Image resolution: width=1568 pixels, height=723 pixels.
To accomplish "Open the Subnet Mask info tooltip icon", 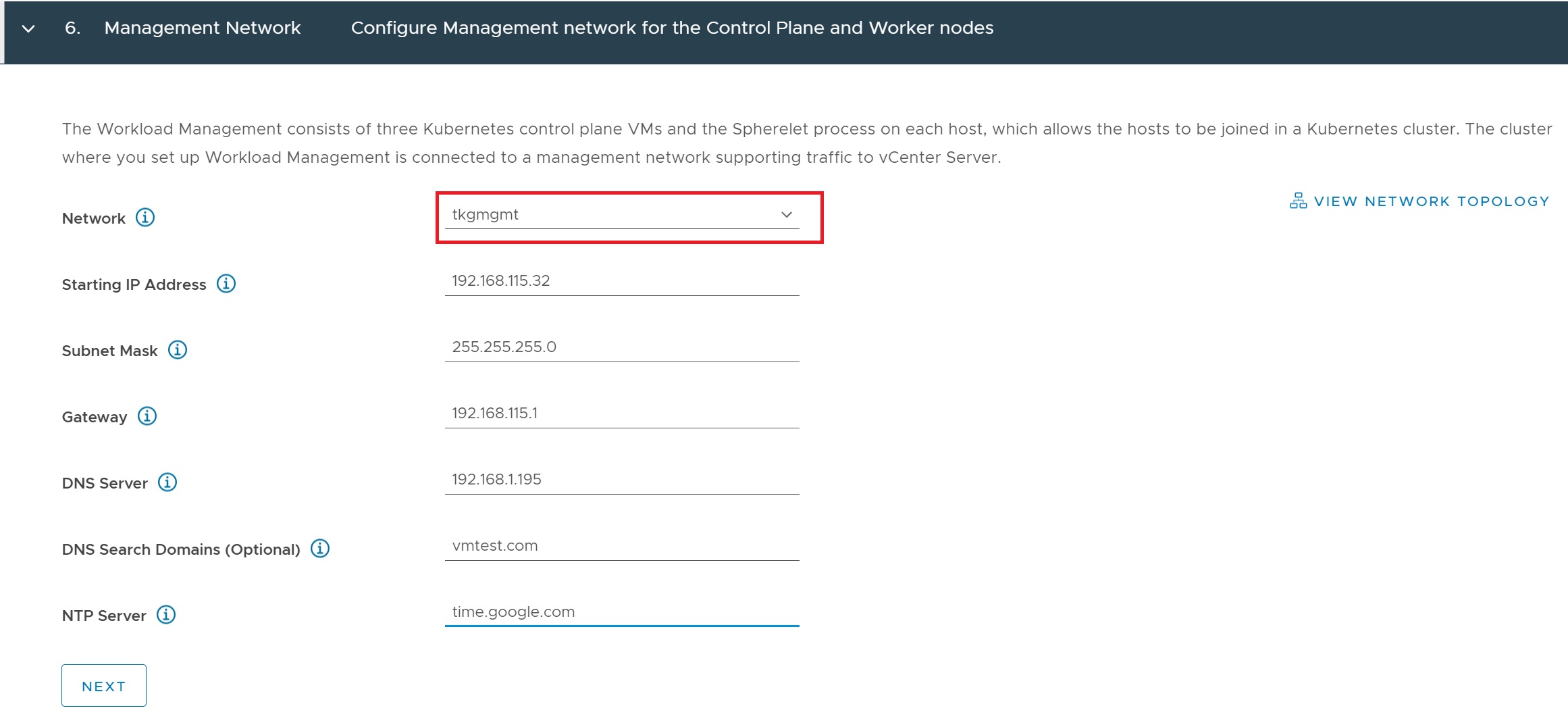I will (178, 350).
